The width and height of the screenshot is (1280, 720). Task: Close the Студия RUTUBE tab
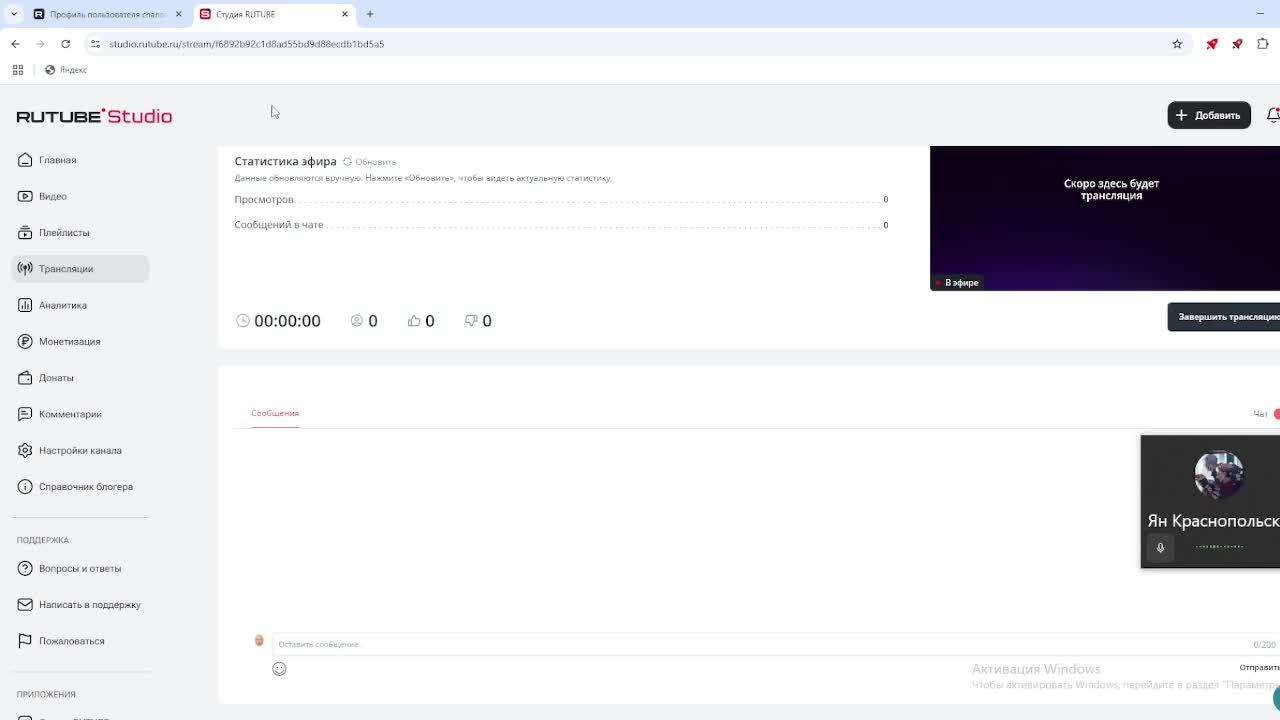click(x=345, y=14)
